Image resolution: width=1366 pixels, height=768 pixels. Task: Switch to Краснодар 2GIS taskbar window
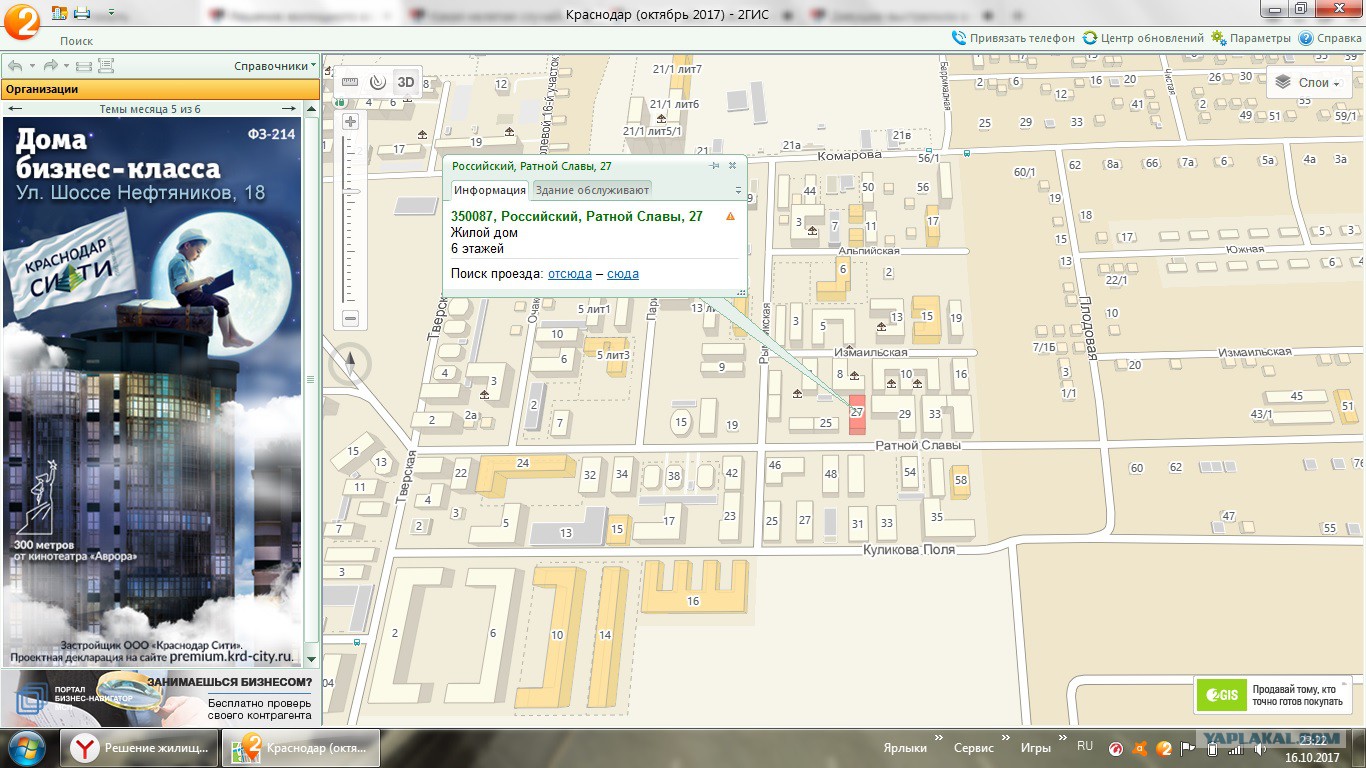coord(300,748)
